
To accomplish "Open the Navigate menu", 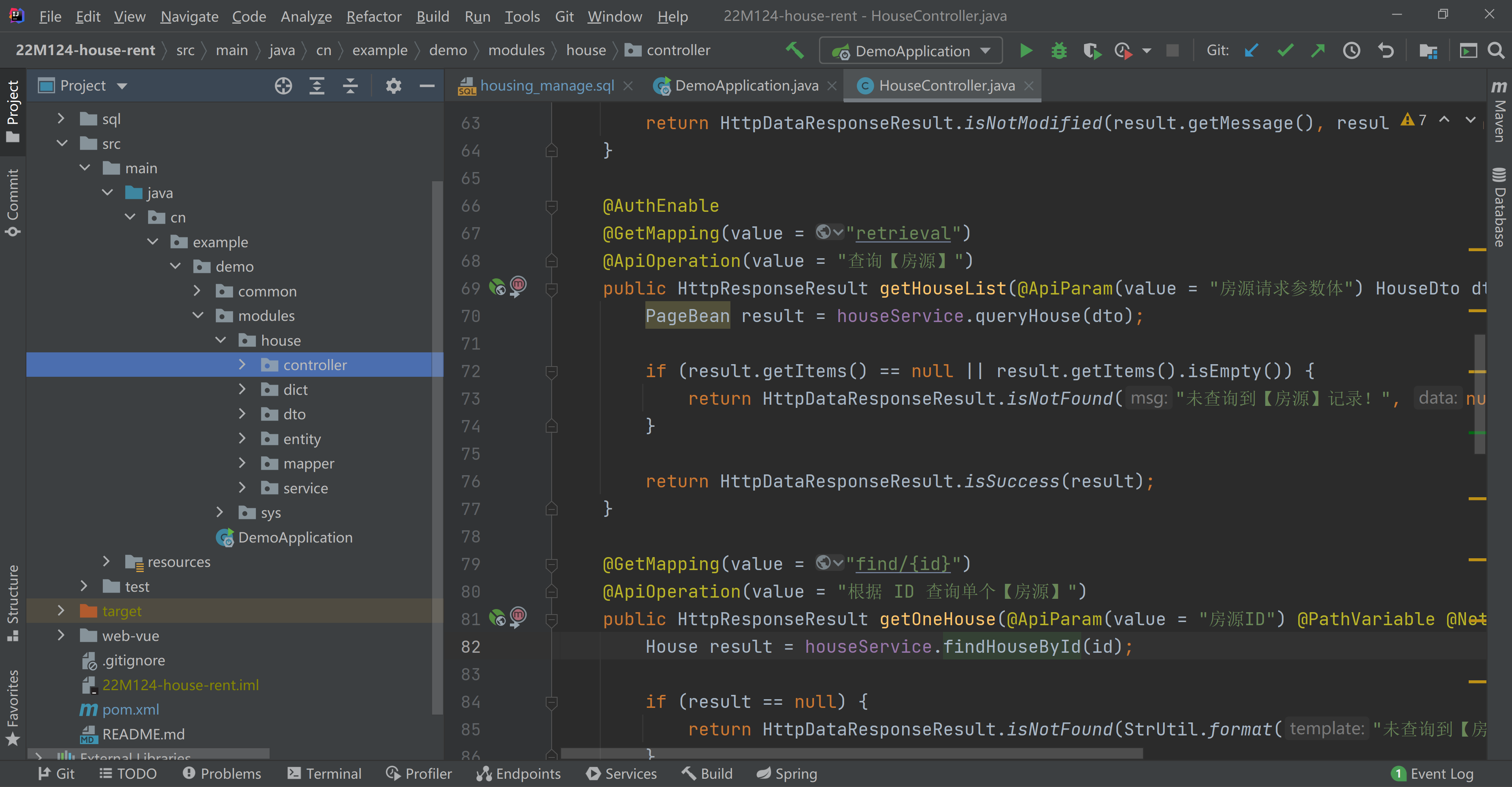I will (x=189, y=17).
